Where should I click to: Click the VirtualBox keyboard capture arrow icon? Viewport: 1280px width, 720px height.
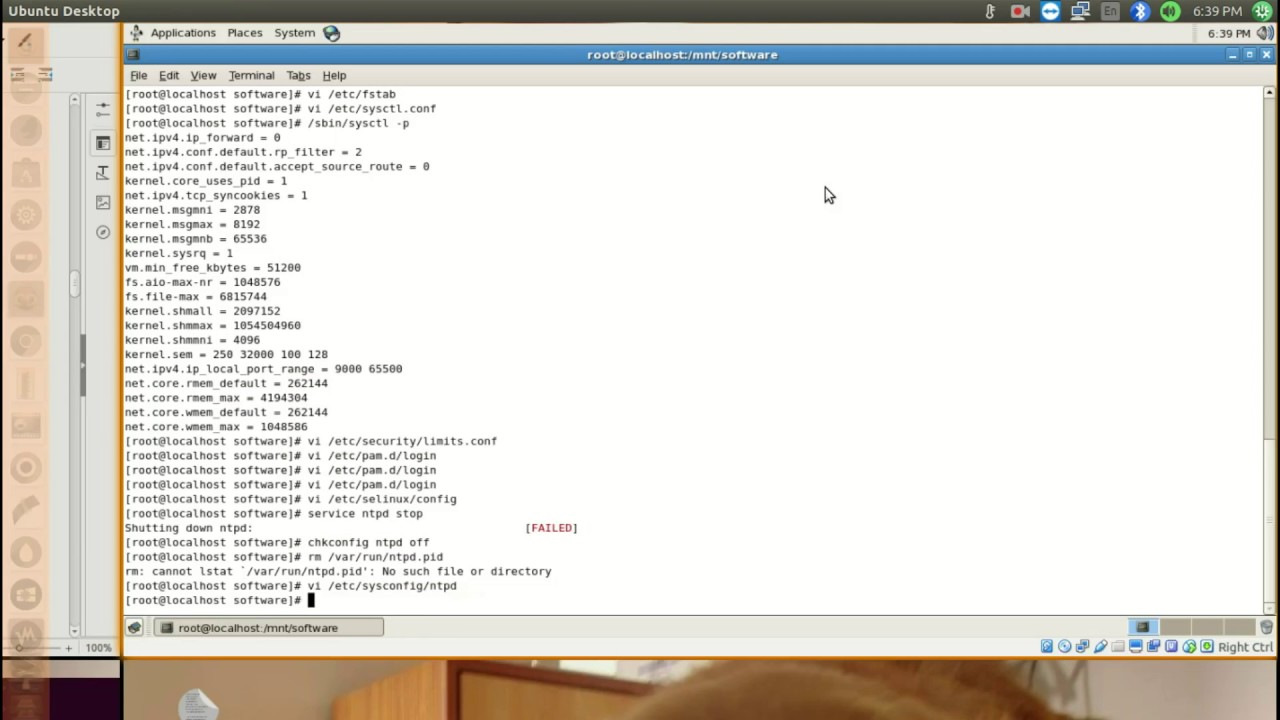click(1207, 647)
